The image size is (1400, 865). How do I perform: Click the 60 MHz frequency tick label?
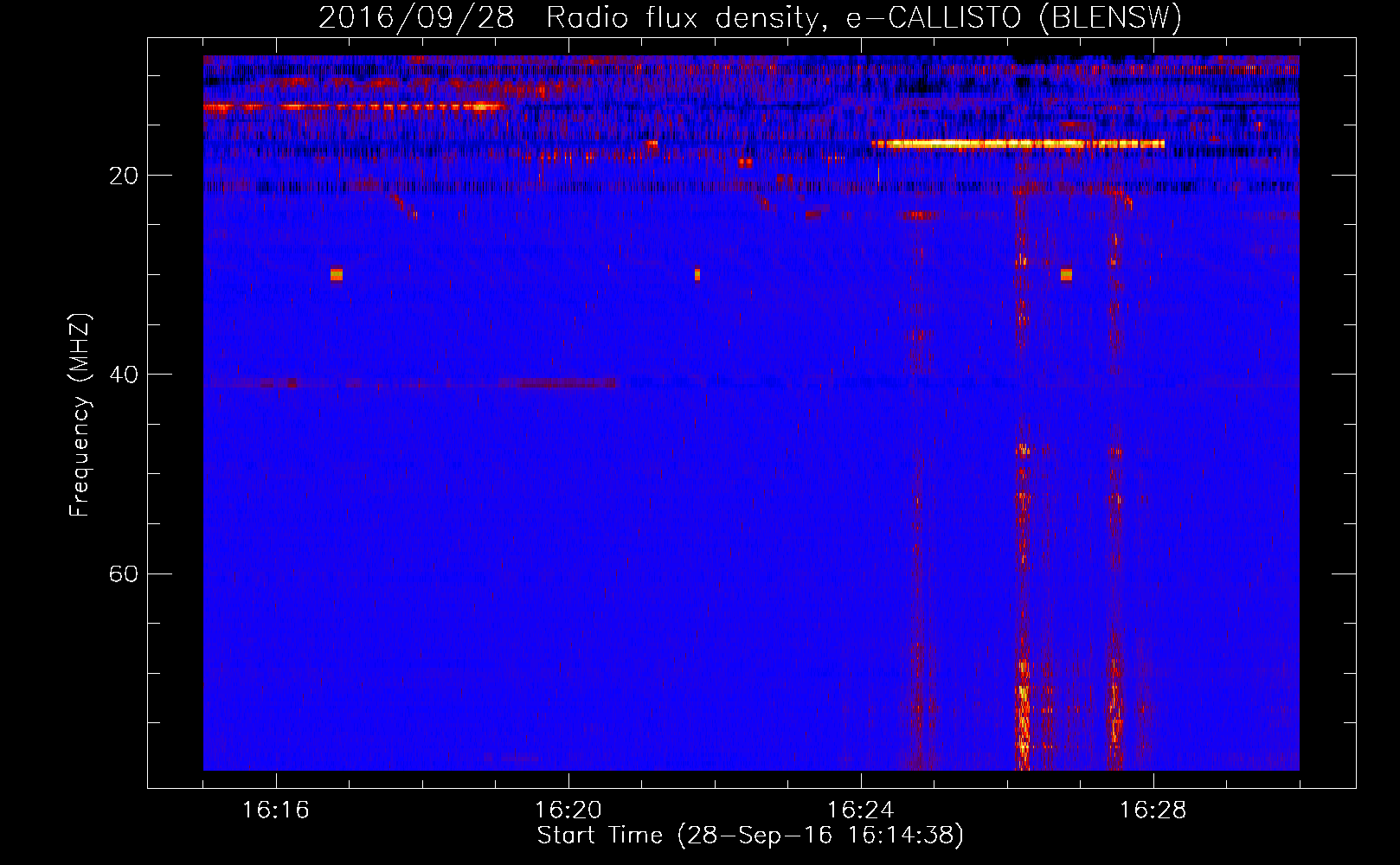click(123, 574)
